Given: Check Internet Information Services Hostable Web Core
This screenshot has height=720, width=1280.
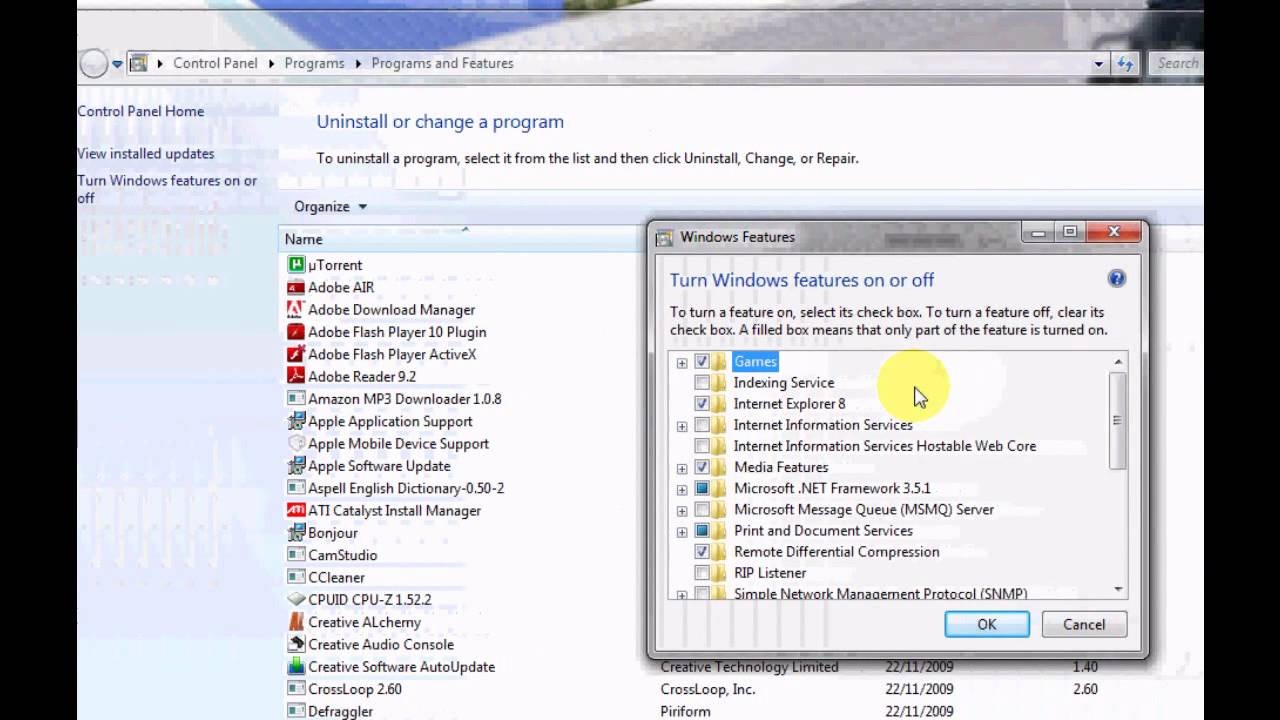Looking at the screenshot, I should pos(702,446).
